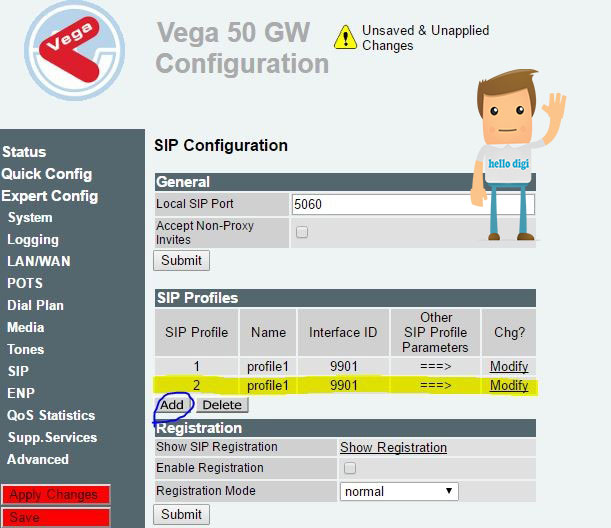Click the Unsaved & Unapplied Changes text
611x528 pixels.
coord(426,38)
